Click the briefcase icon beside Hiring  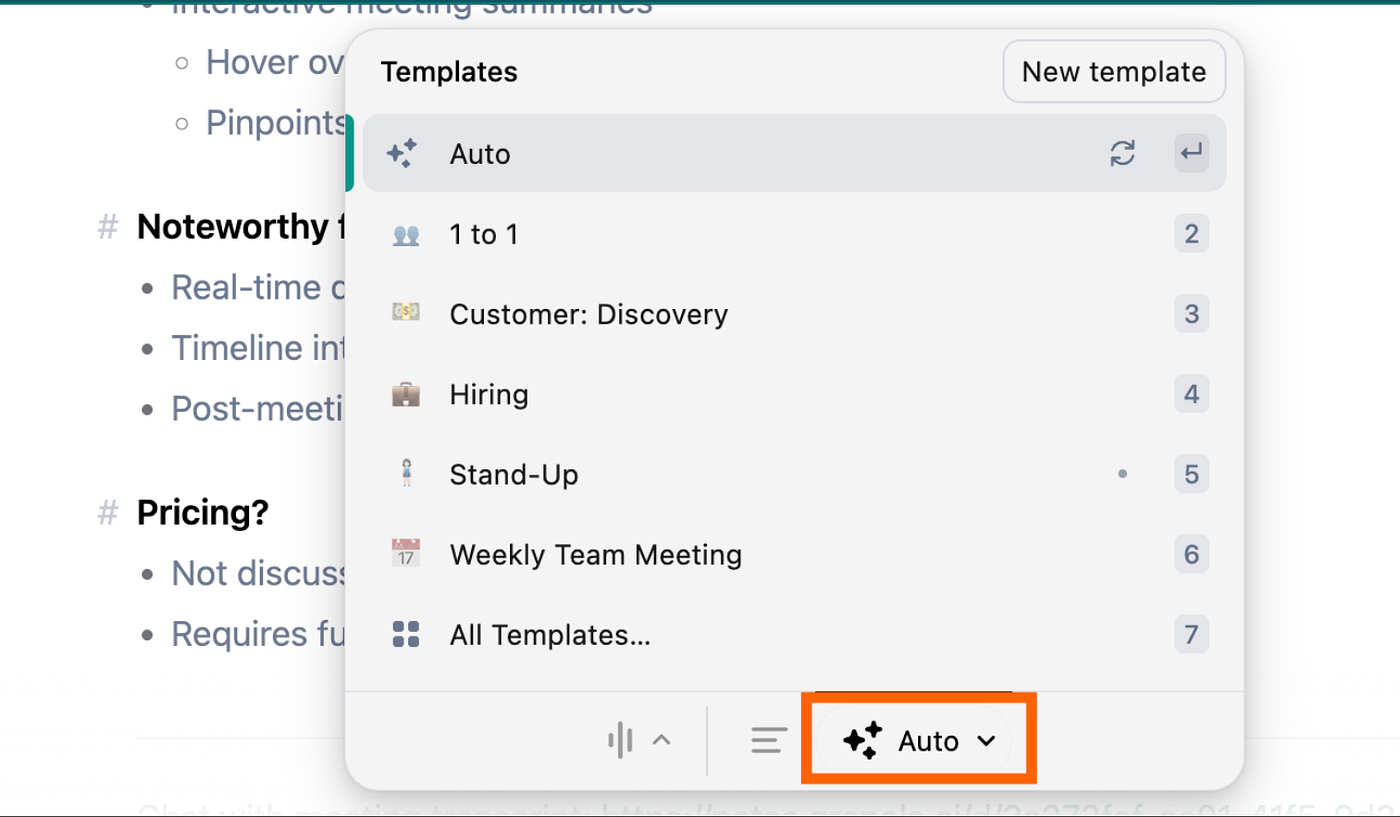coord(406,394)
